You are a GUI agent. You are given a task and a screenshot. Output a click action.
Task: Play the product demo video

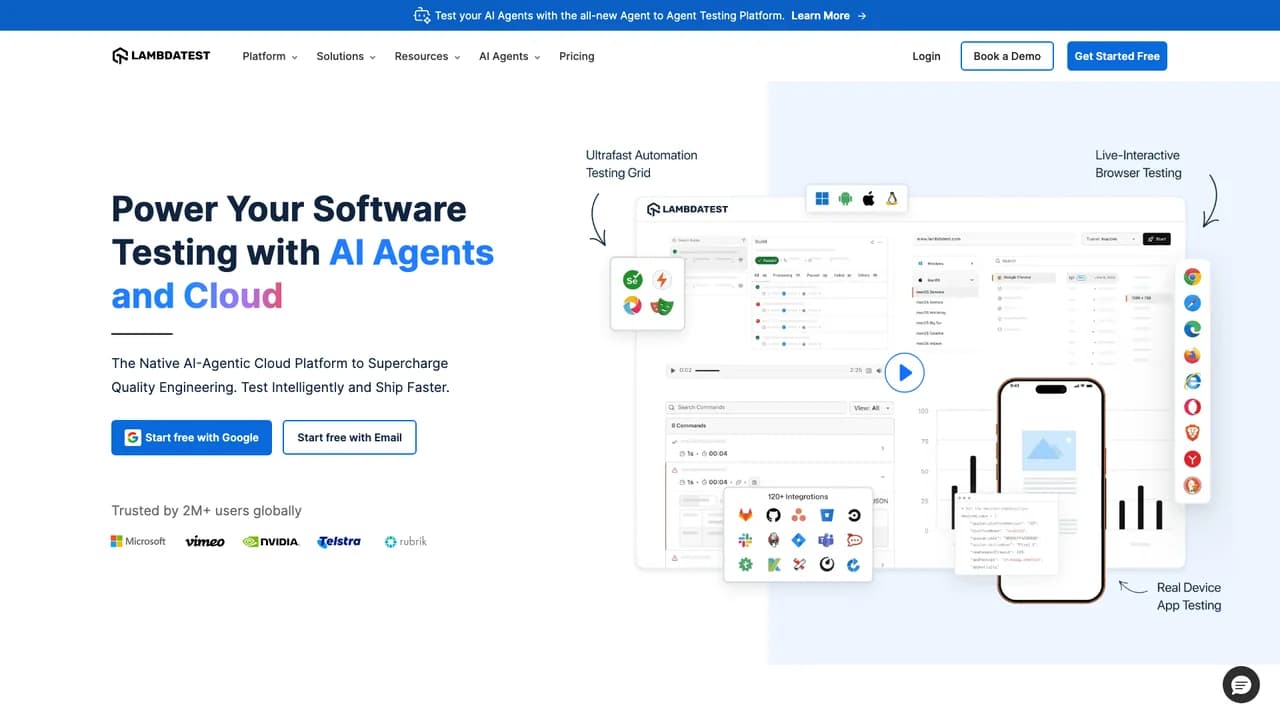[x=904, y=373]
